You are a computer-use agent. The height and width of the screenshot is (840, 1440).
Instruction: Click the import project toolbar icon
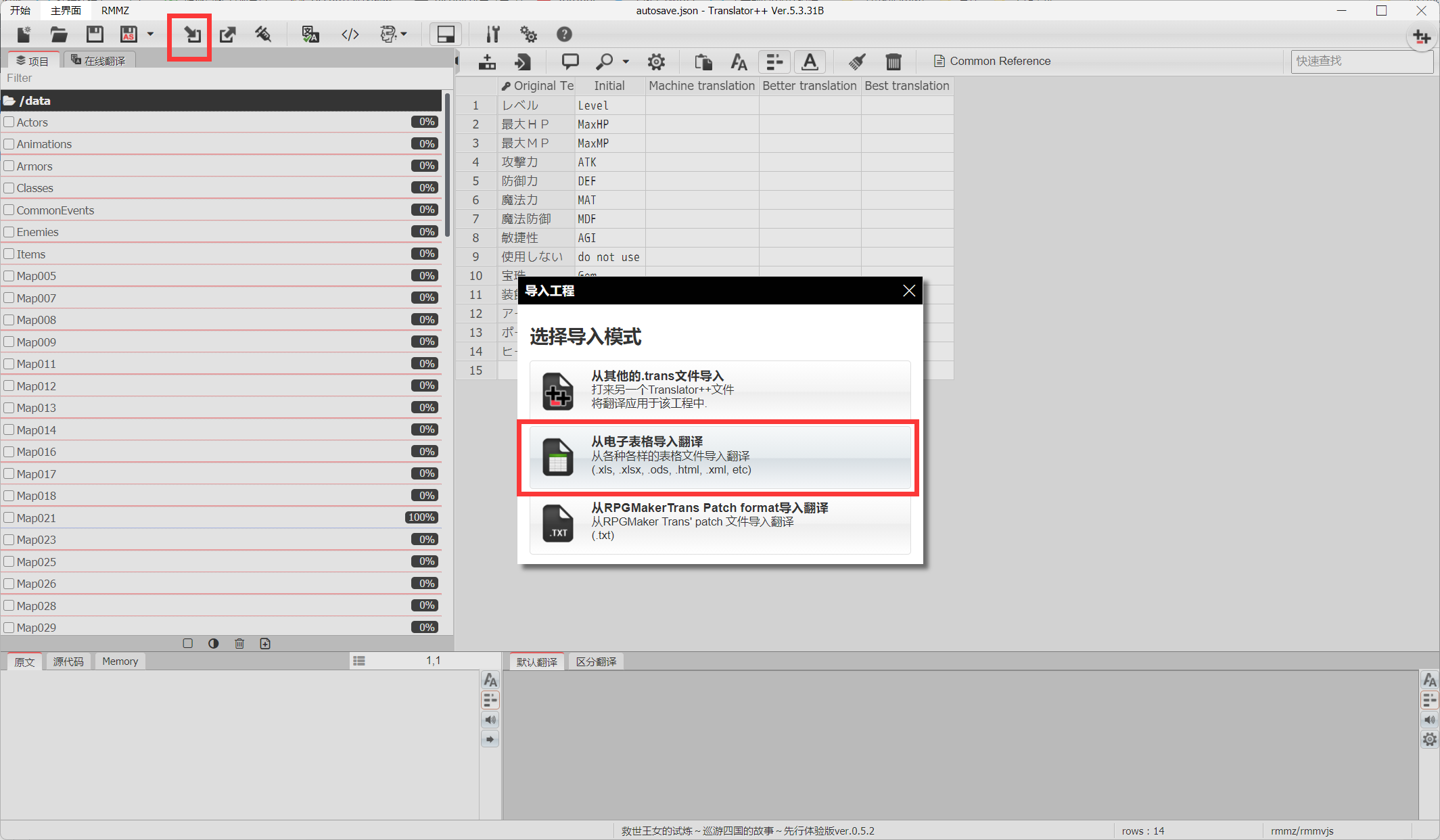click(192, 34)
